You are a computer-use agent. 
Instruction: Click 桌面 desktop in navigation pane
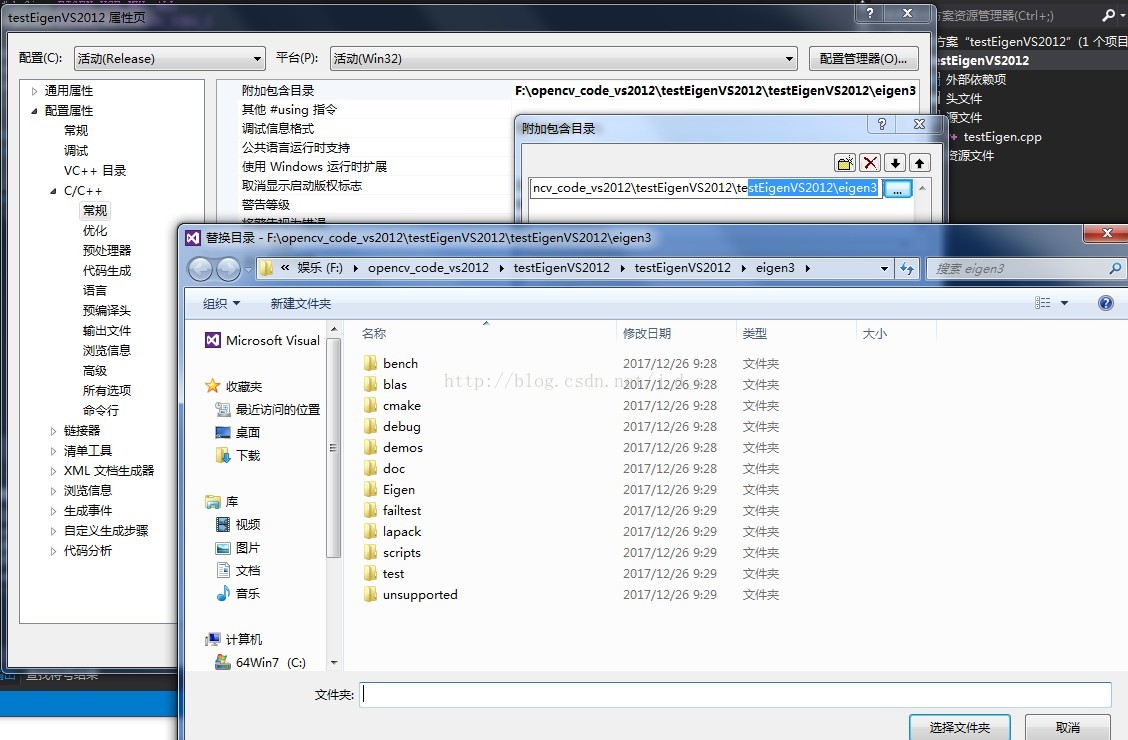238,432
